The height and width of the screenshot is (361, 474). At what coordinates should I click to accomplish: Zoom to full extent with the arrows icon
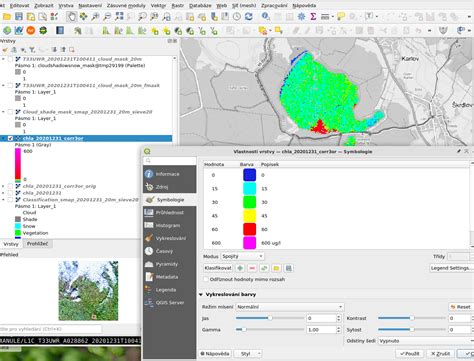[x=119, y=17]
